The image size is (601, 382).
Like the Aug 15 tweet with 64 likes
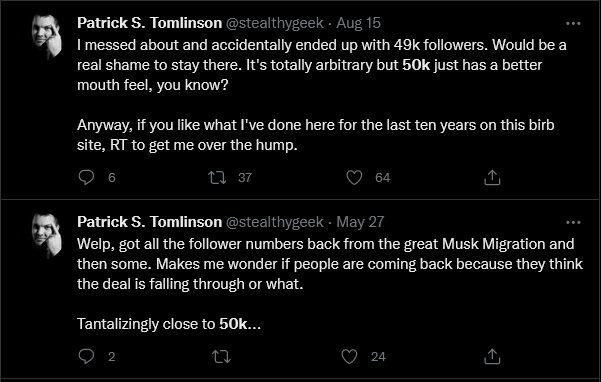(354, 177)
